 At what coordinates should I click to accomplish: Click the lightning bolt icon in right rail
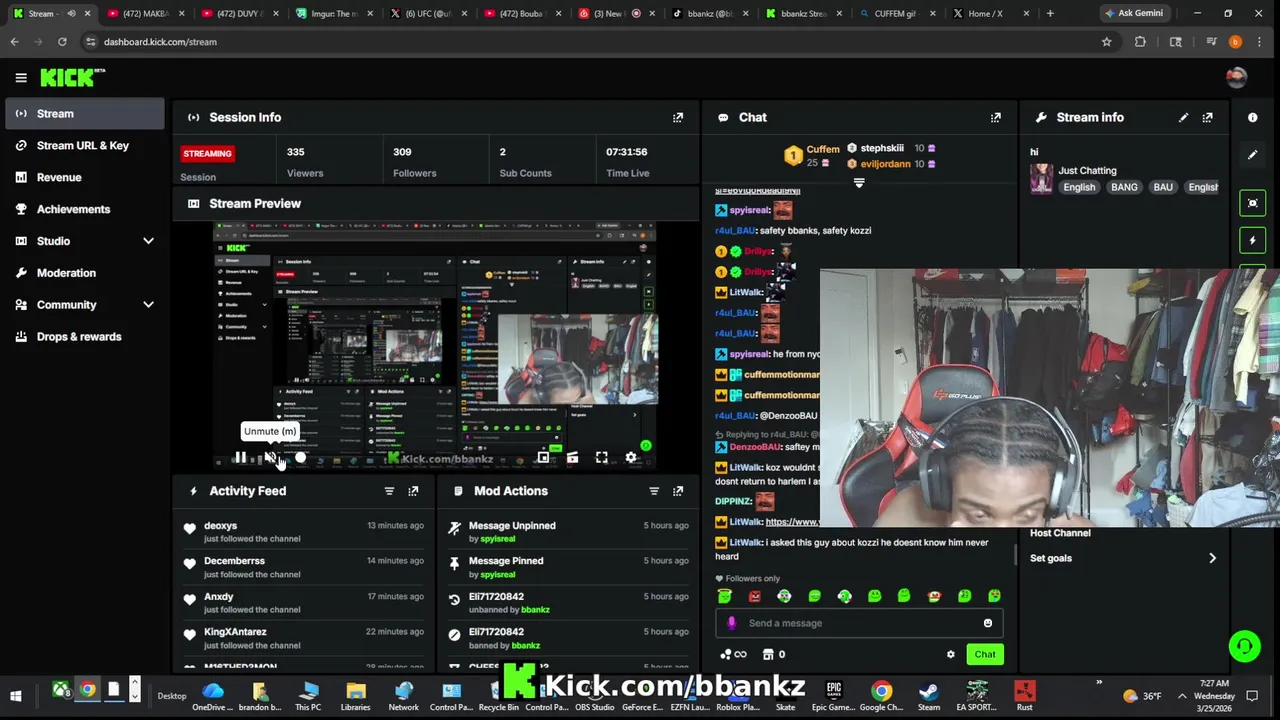coord(1252,240)
